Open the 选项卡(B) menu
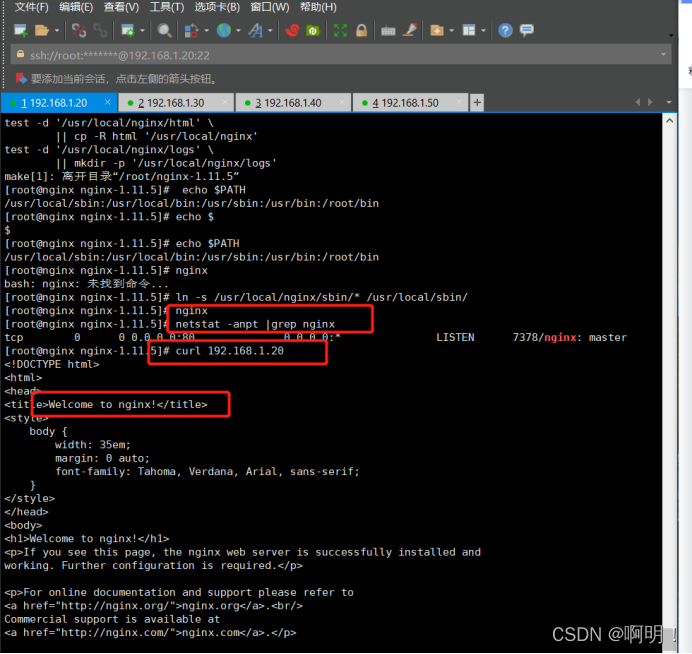This screenshot has width=692, height=654. (x=217, y=7)
